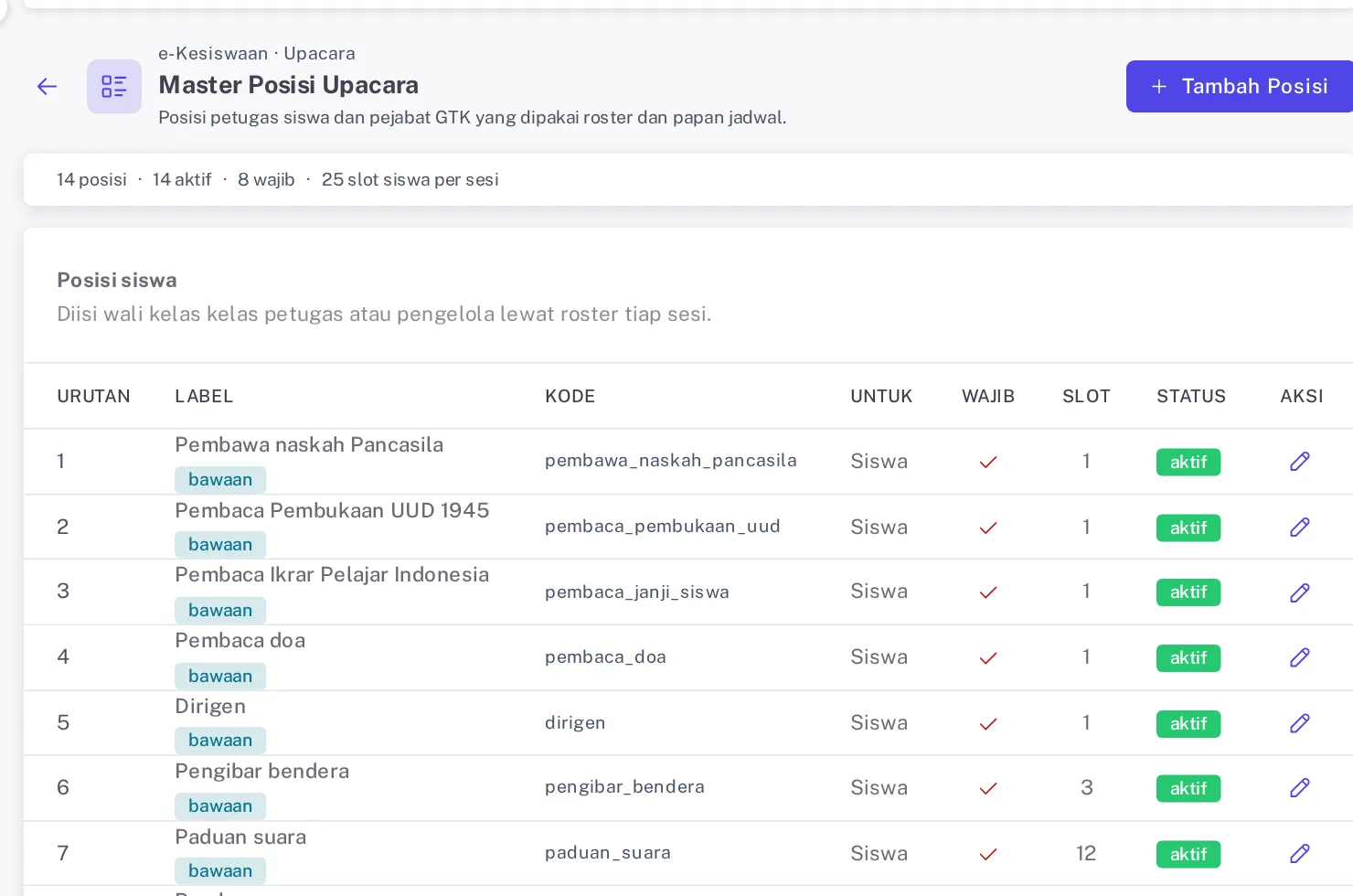
Task: Click the URUTAN column header
Action: [93, 396]
